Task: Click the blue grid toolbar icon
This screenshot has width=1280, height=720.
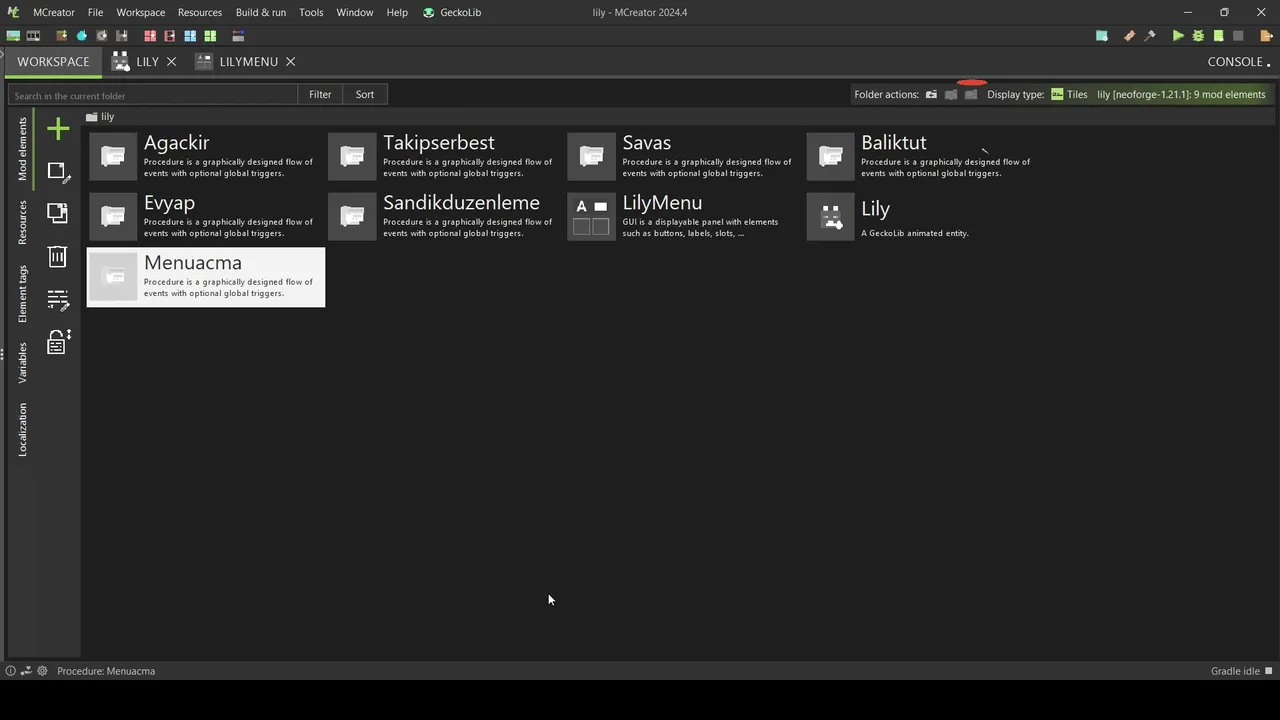Action: (x=190, y=36)
